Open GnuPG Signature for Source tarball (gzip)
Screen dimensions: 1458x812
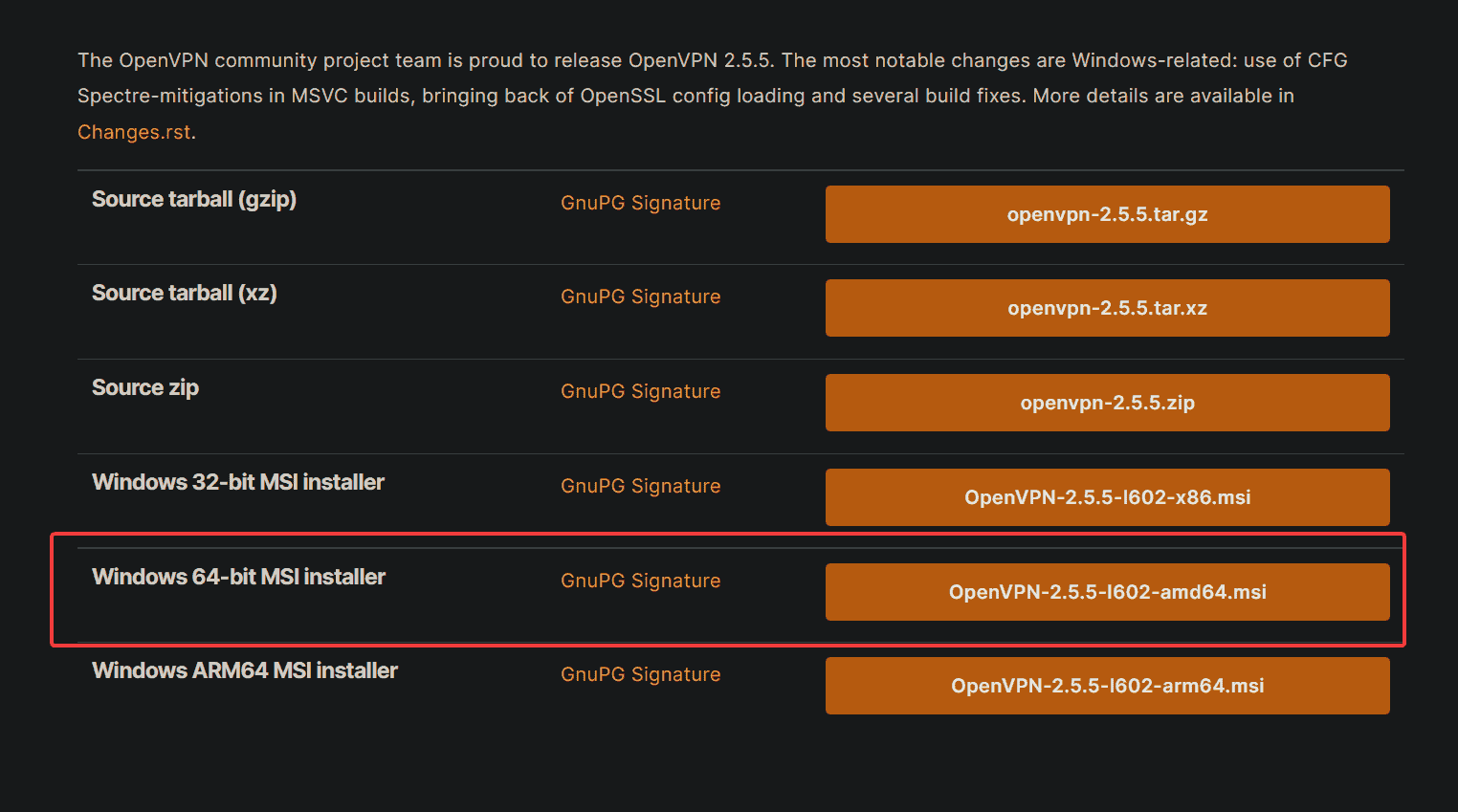[x=640, y=203]
